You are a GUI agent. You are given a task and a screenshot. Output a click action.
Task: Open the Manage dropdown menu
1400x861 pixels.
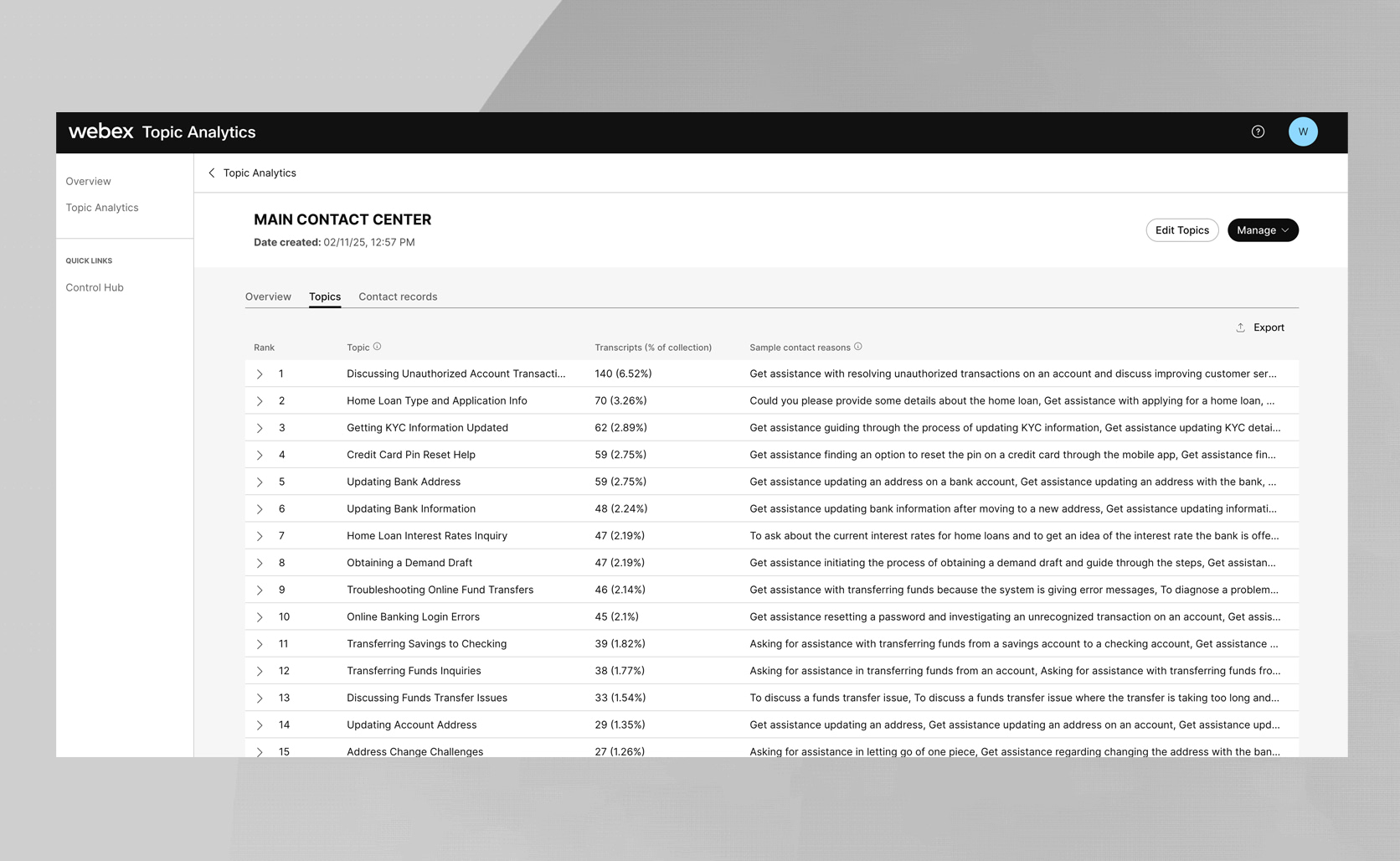point(1262,230)
